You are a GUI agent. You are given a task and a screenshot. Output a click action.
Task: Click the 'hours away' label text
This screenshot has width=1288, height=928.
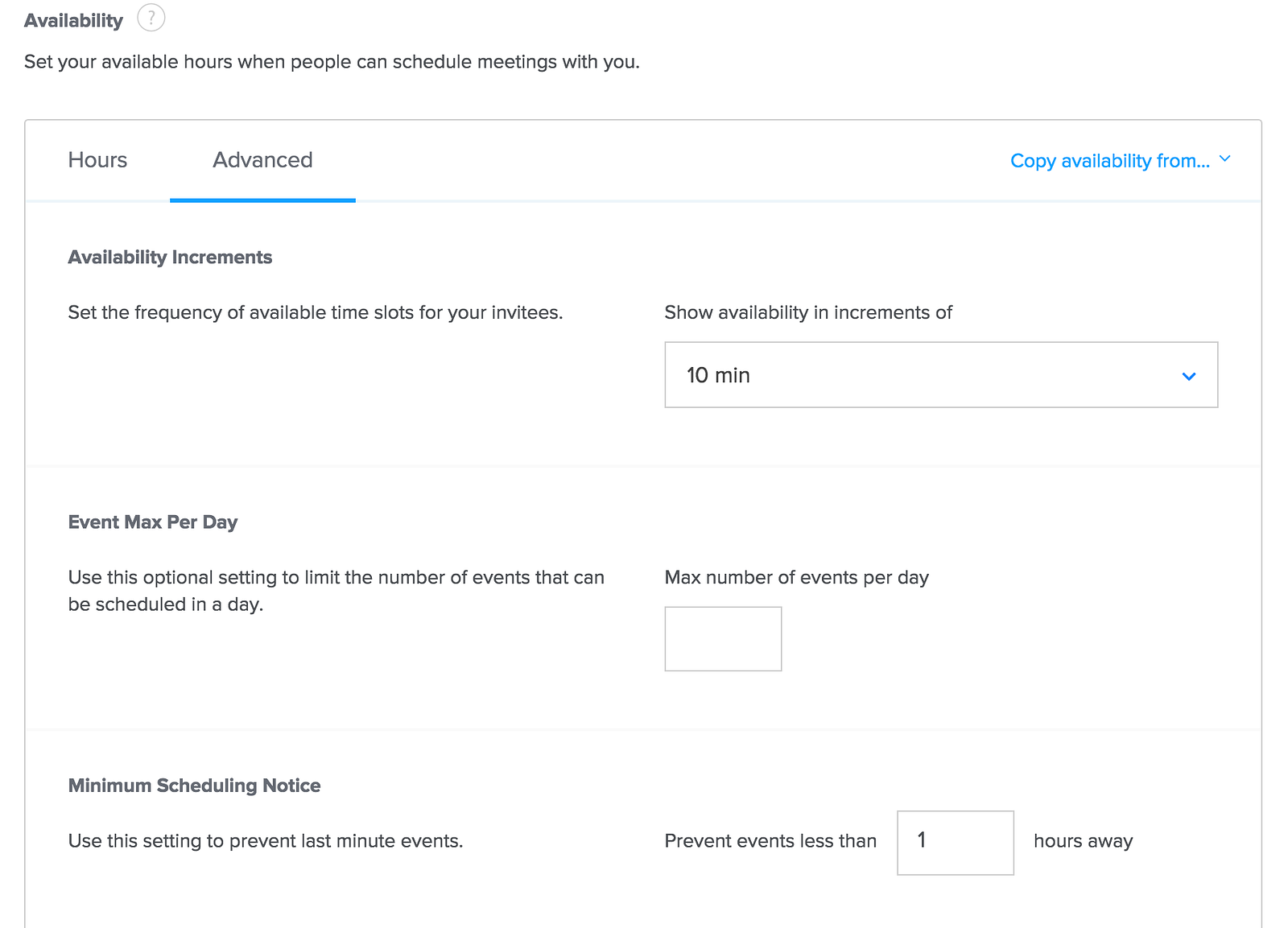(1083, 841)
